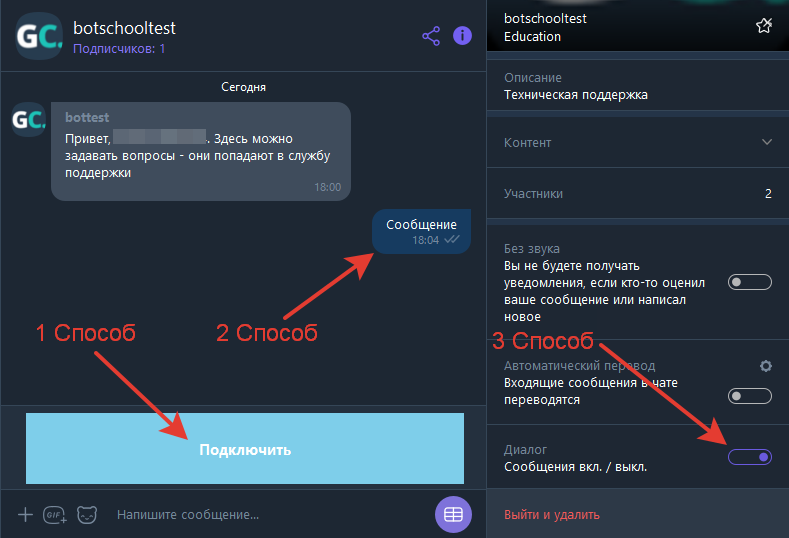789x538 pixels.
Task: Click the "Подключить" button
Action: 245,449
